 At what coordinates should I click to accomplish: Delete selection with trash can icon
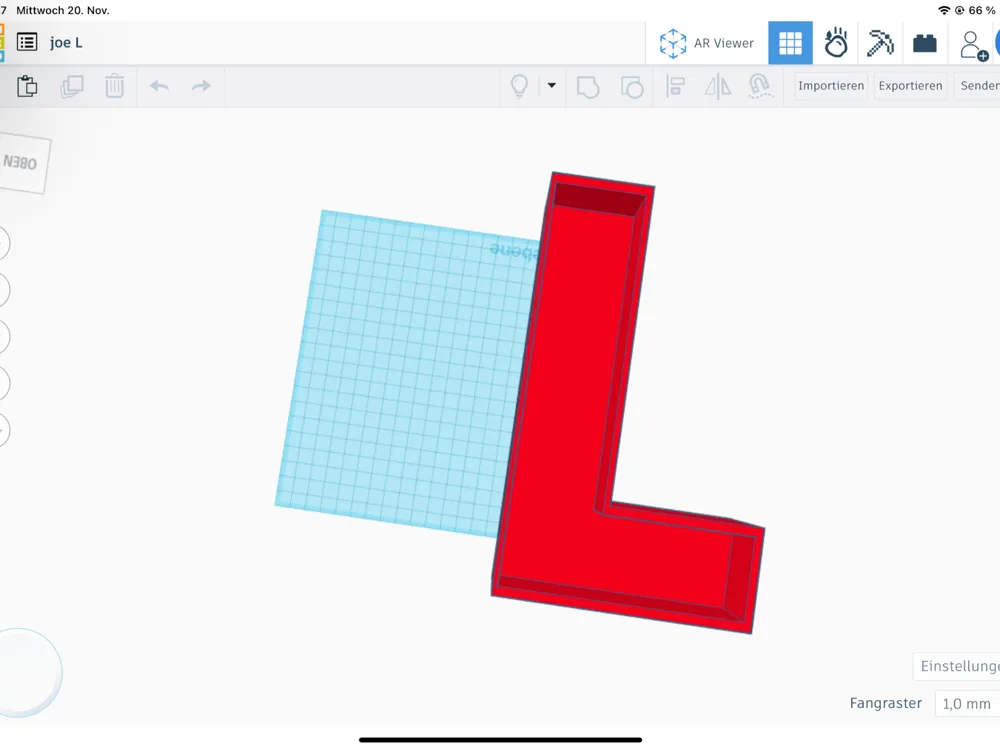(115, 86)
